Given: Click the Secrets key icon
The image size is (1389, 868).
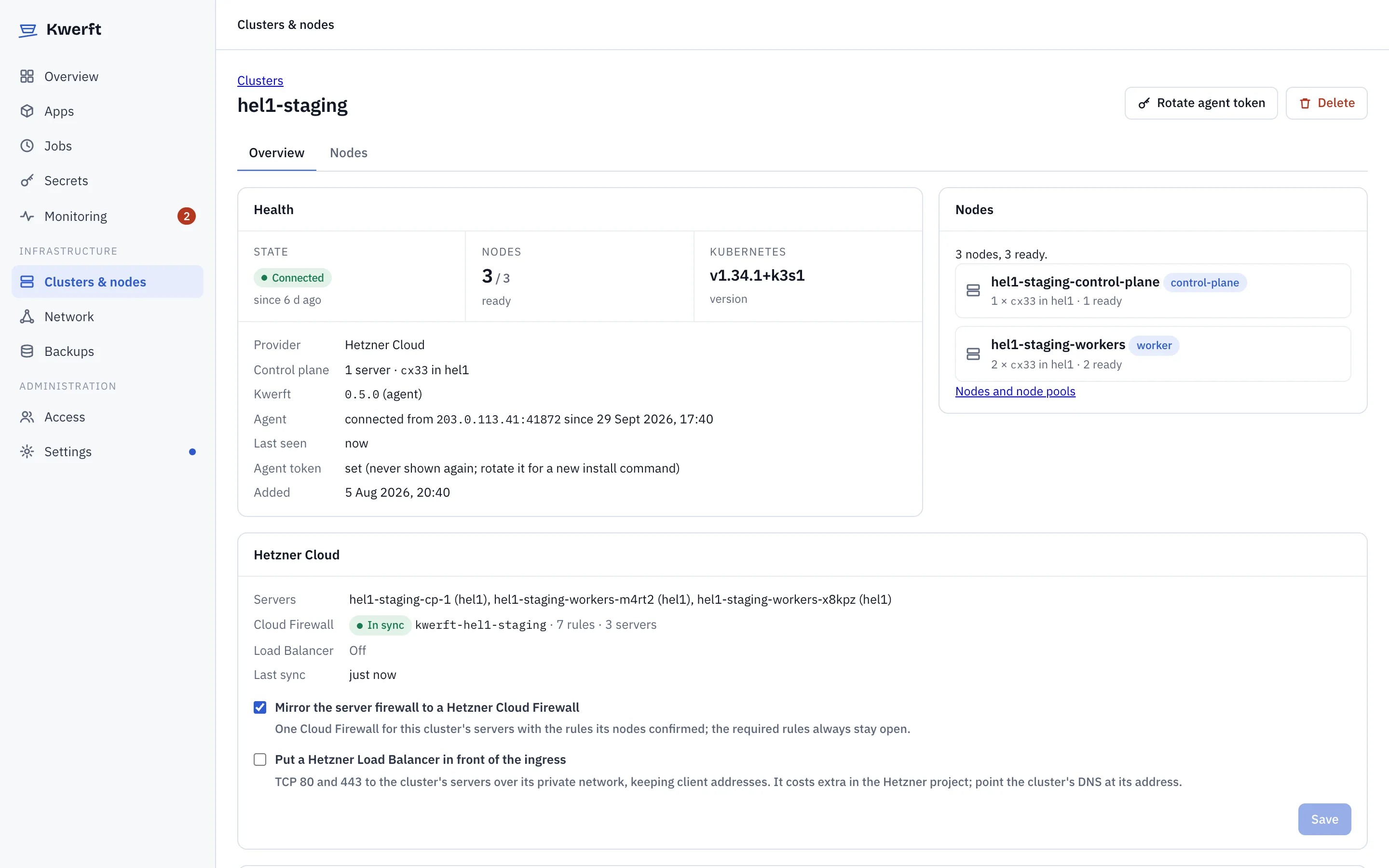Looking at the screenshot, I should [27, 181].
